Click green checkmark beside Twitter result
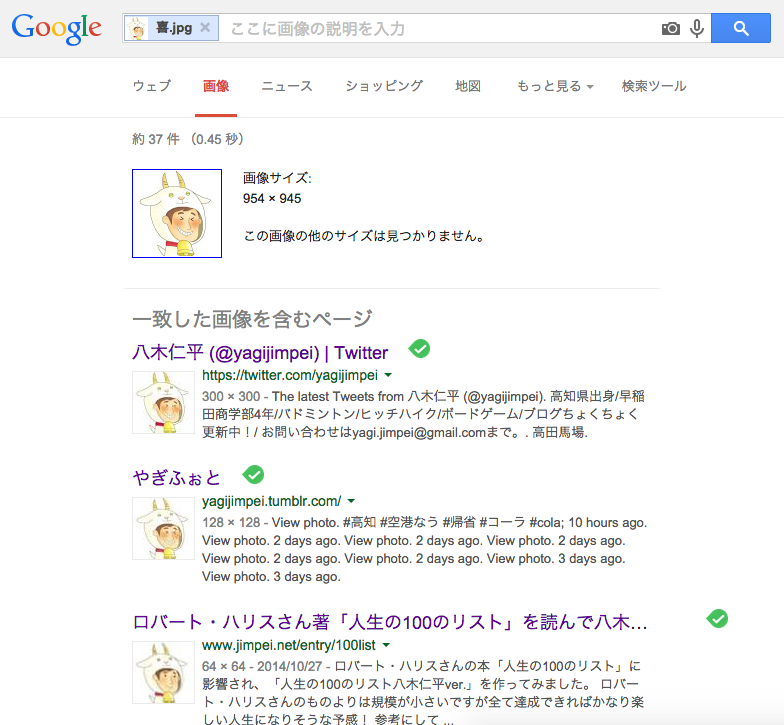Screen dimensions: 784x725 [x=420, y=348]
